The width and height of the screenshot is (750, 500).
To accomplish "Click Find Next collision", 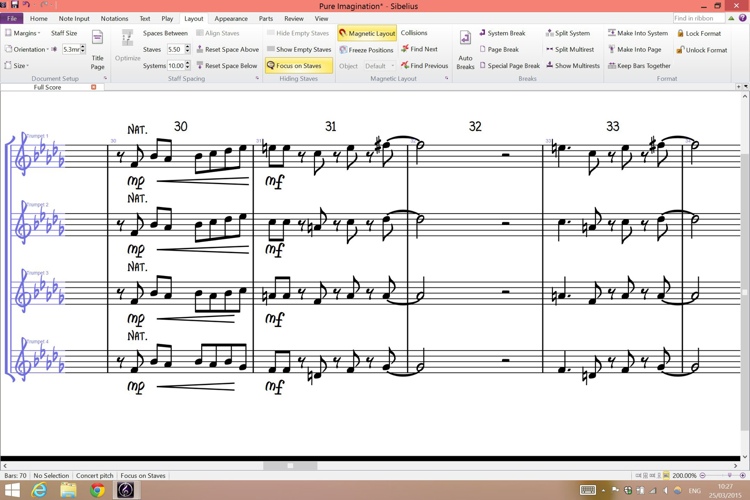I will coord(419,49).
